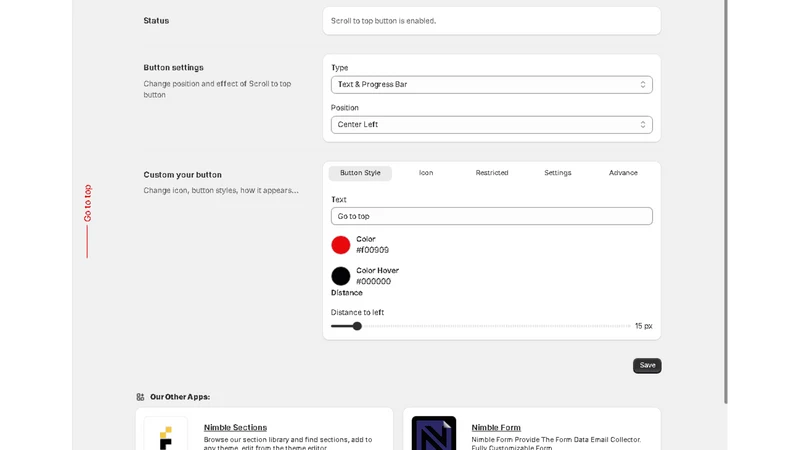Open the Settings tab
Image resolution: width=800 pixels, height=450 pixels.
[558, 173]
